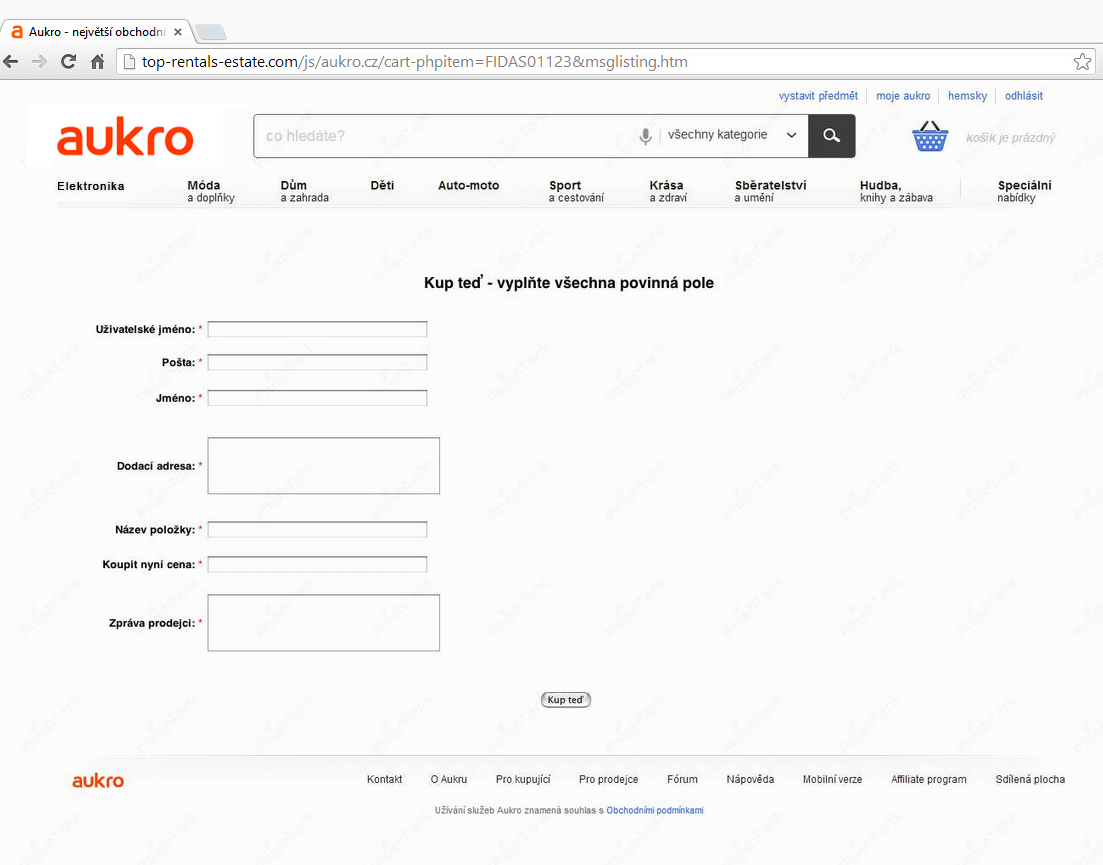Reload the page with the refresh icon
Screen dimensions: 1103x865
(x=68, y=62)
